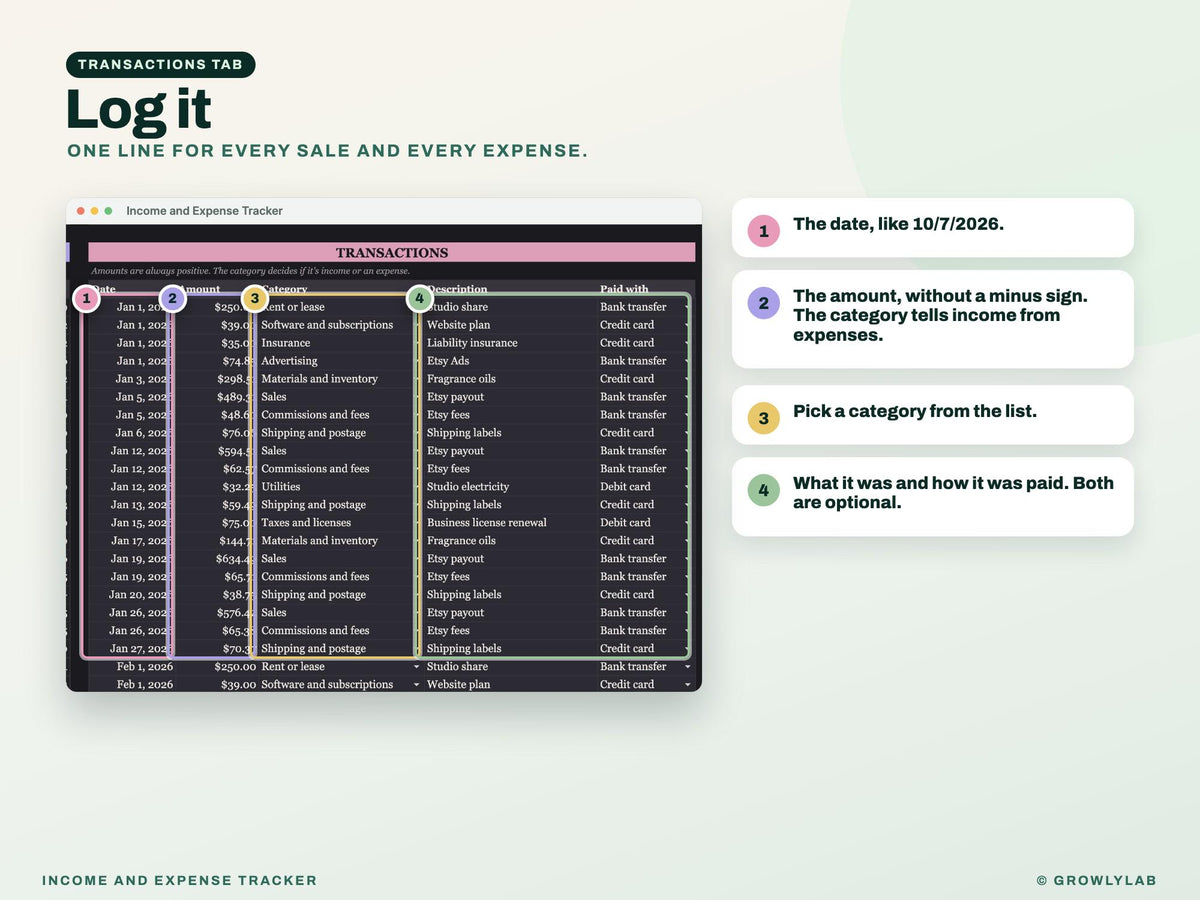
Task: Click the green maximize window button
Action: (108, 211)
